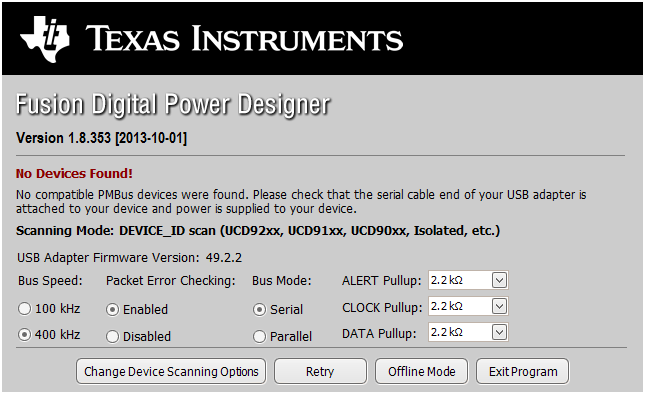Open the CLOCK Pullup dropdown arrow
The height and width of the screenshot is (395, 645).
[x=499, y=307]
